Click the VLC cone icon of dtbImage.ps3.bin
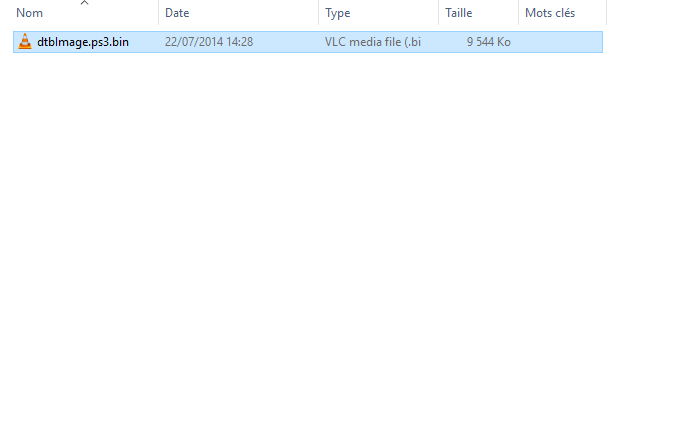This screenshot has width=684, height=432. (25, 41)
